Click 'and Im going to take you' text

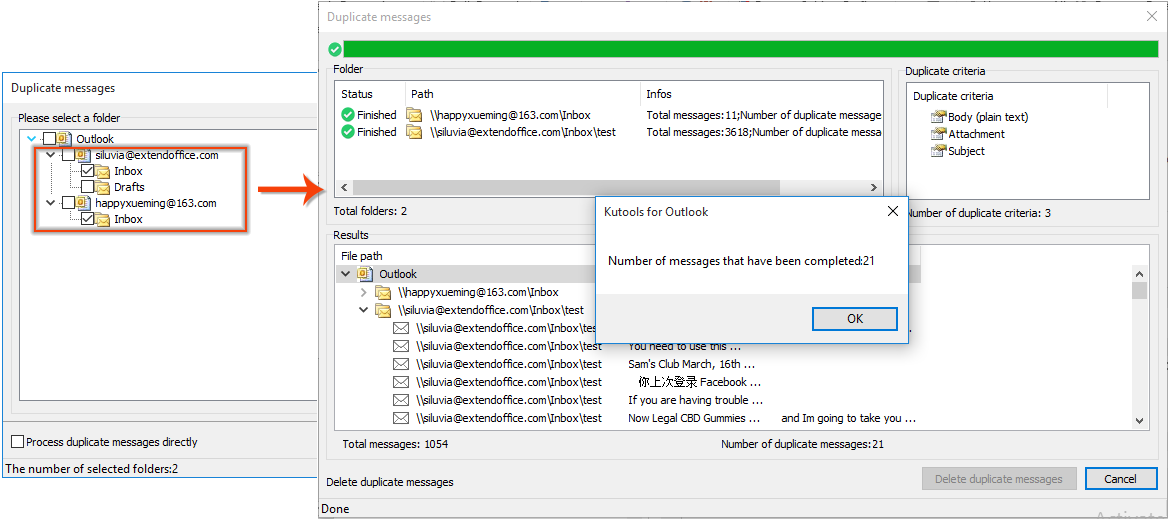(x=848, y=418)
